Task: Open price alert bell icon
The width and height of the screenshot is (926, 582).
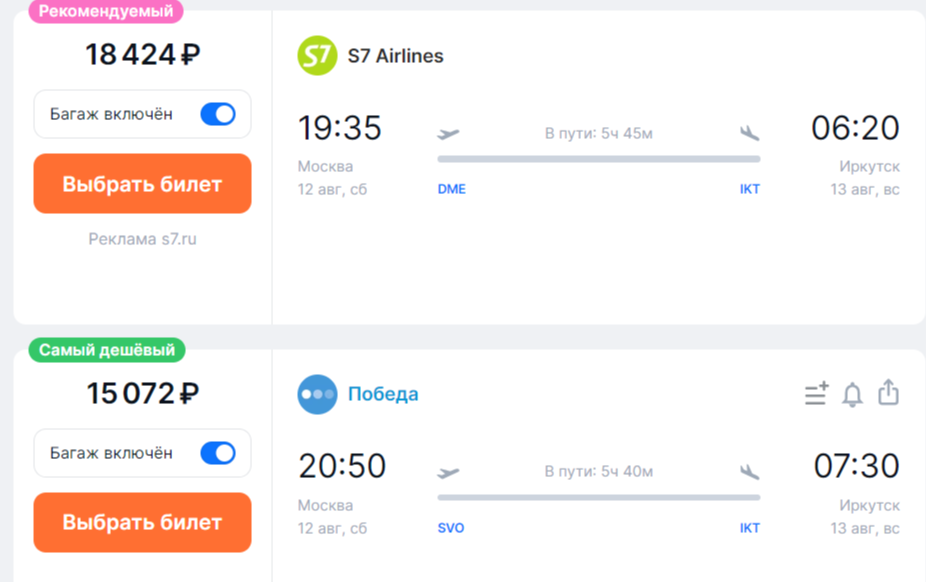Action: click(852, 394)
